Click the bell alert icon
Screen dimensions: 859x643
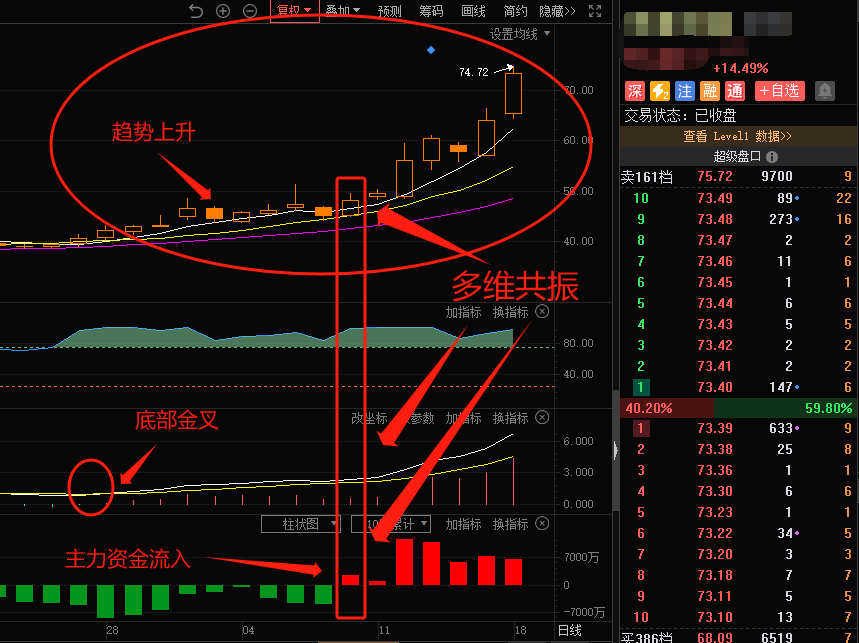[824, 90]
